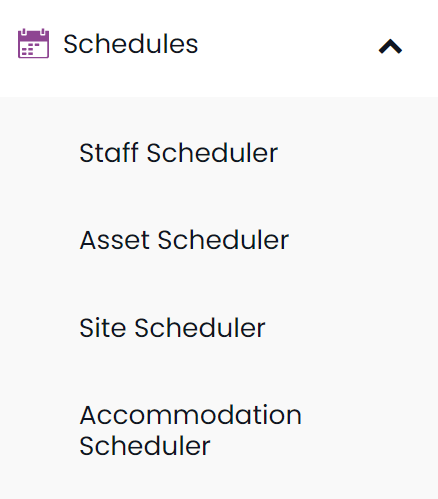438x499 pixels.
Task: Click the word Accommodation in the last item
Action: tap(190, 415)
